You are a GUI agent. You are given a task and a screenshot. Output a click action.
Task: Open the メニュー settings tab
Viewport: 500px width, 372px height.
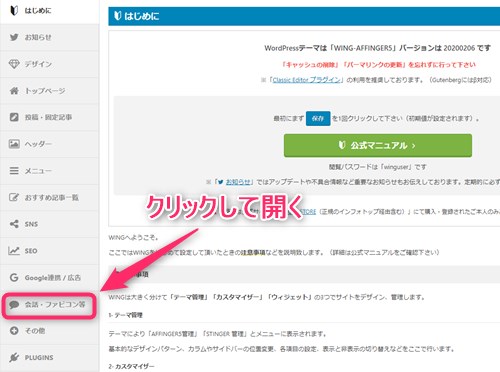[x=49, y=171]
